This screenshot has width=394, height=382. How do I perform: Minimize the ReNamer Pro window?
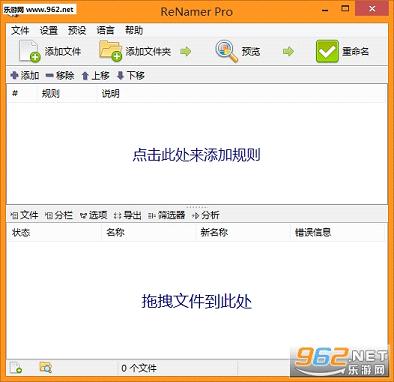(x=325, y=10)
